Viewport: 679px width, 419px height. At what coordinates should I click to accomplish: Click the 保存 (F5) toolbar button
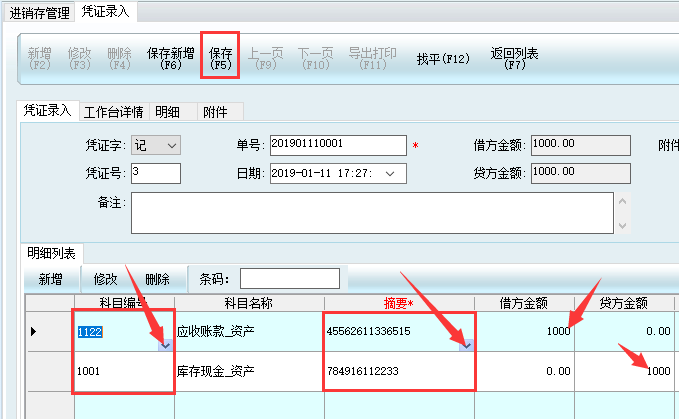point(221,58)
